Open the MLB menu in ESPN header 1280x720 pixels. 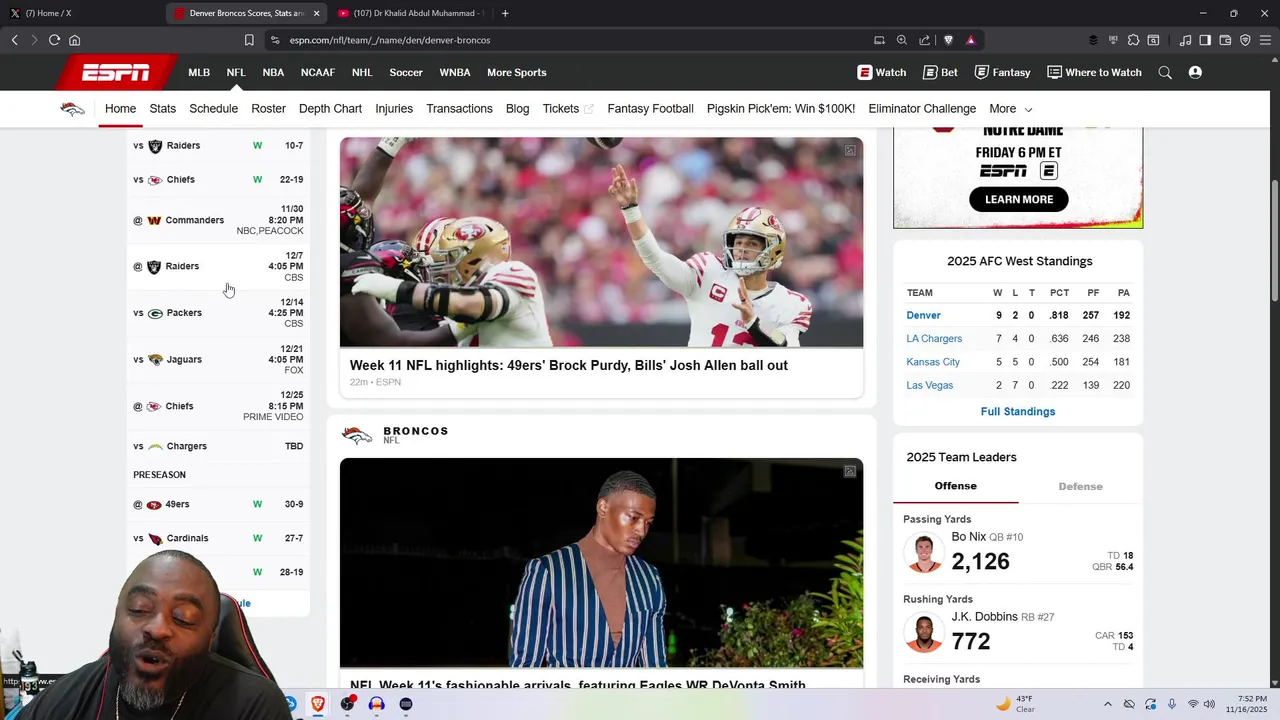click(x=199, y=72)
